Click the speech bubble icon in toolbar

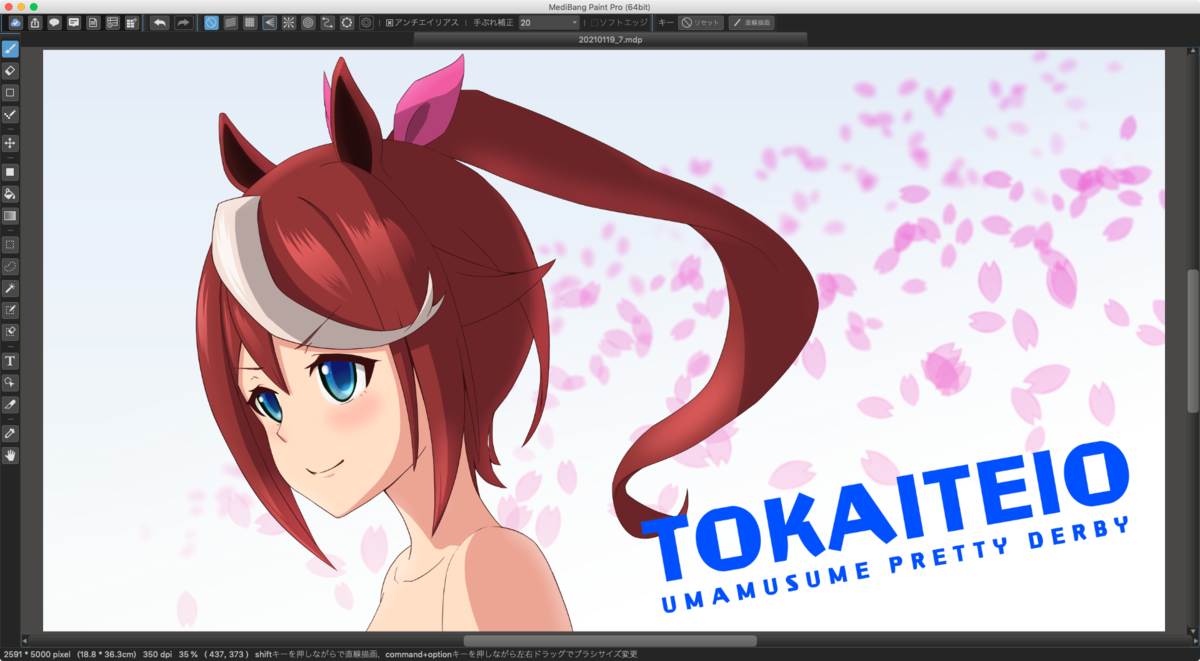(54, 22)
